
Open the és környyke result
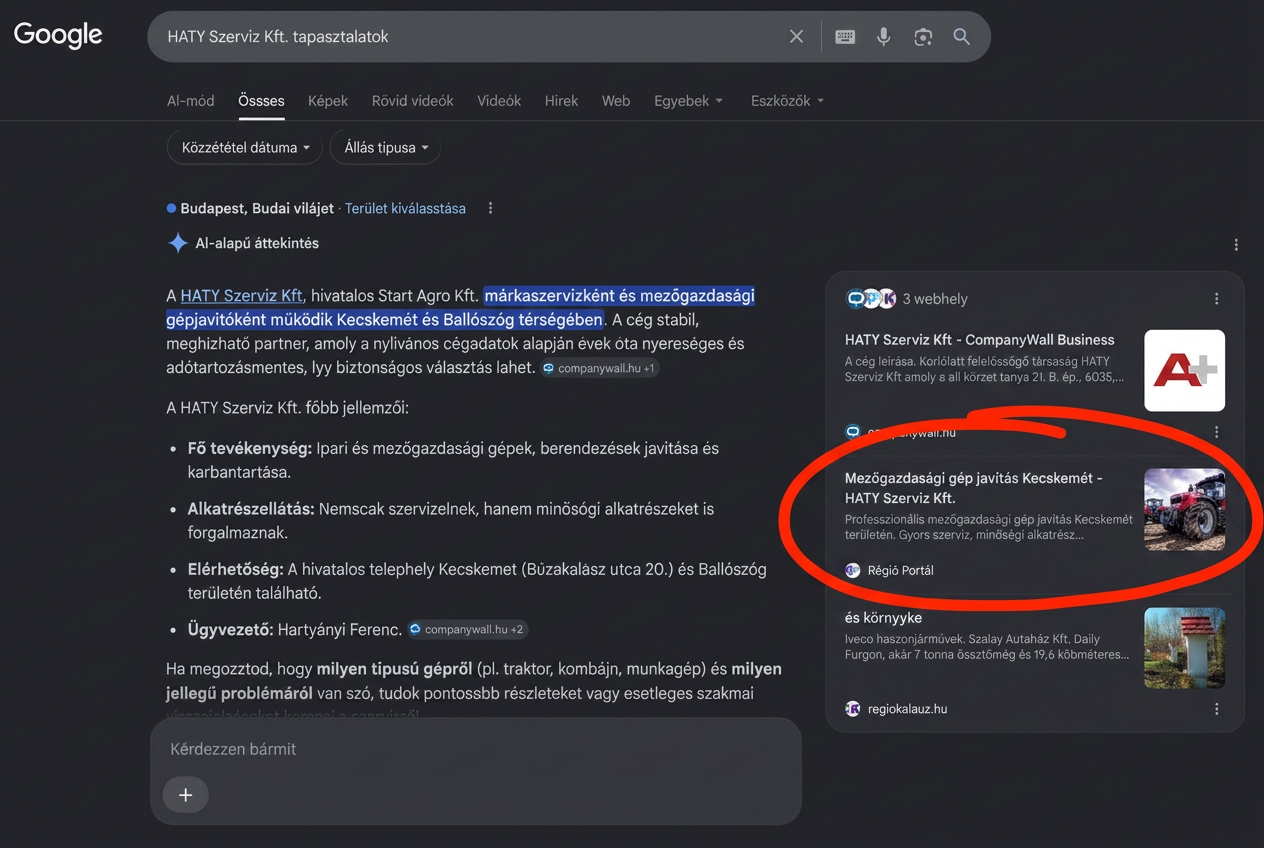coord(883,618)
